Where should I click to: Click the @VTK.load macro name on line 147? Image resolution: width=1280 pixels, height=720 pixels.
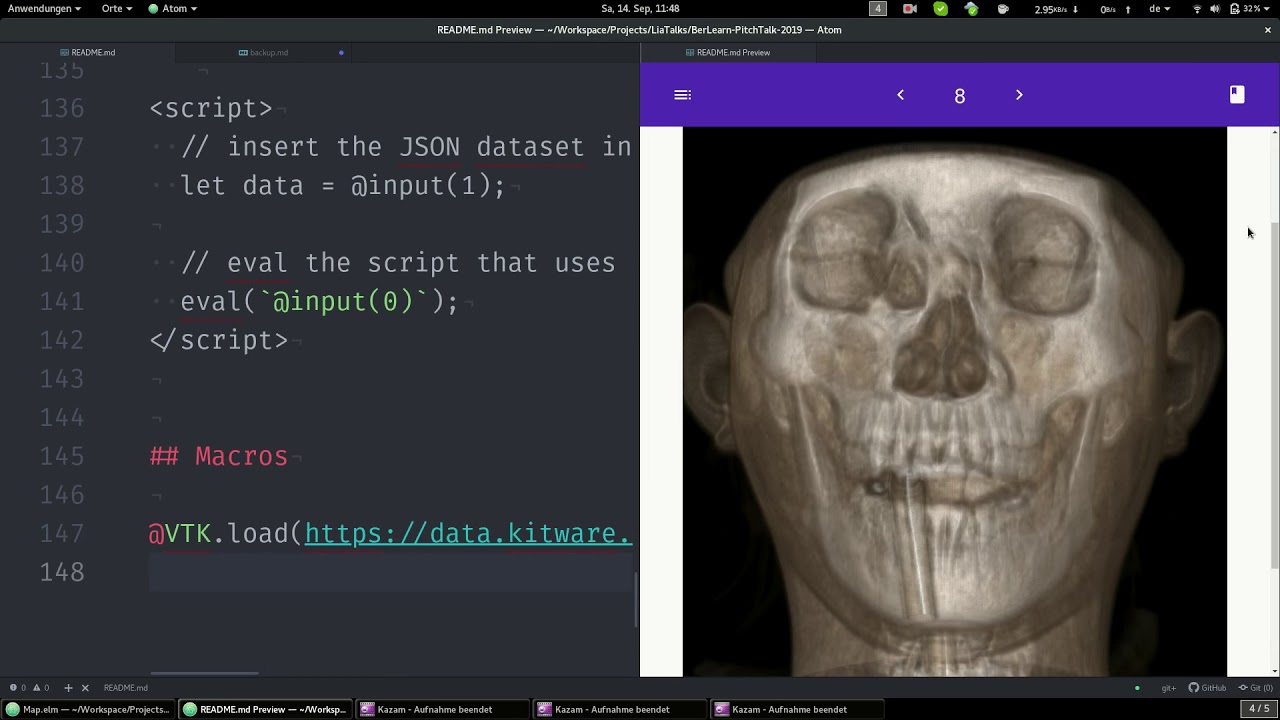tap(218, 533)
